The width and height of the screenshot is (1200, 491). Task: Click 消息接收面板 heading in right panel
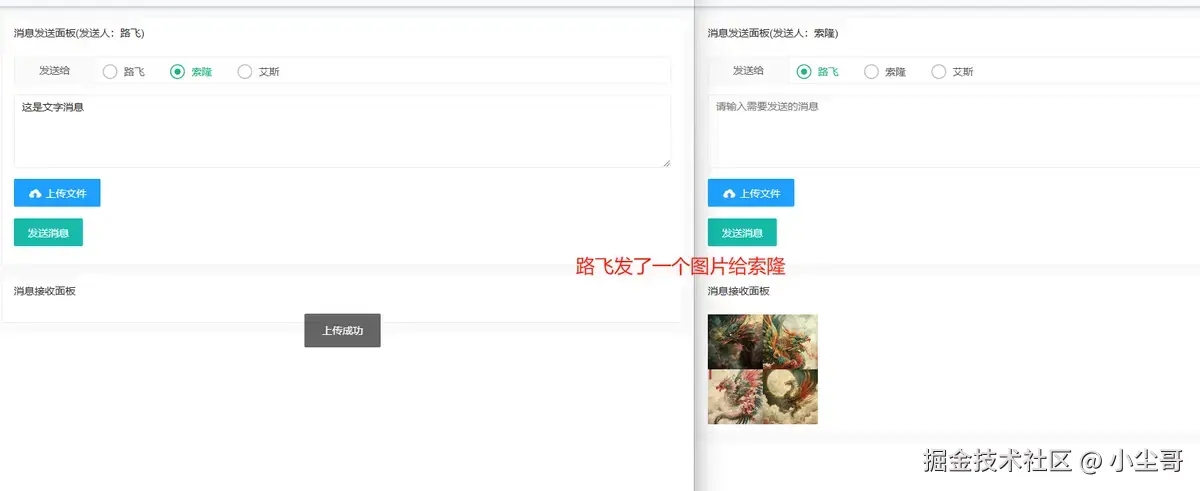(x=738, y=291)
